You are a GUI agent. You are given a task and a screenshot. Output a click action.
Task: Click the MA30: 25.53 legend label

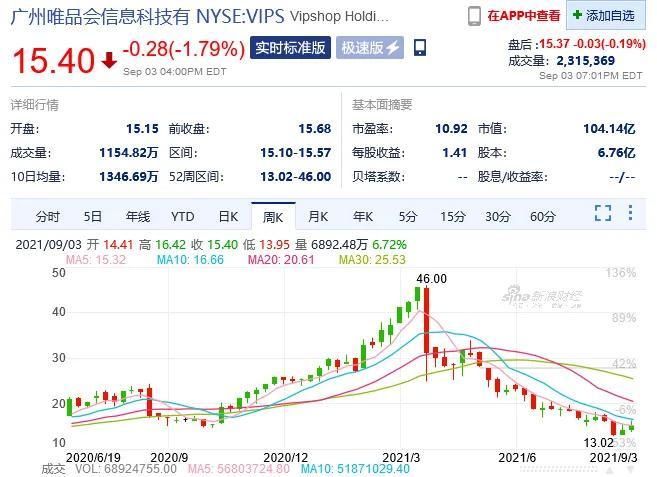pos(372,259)
